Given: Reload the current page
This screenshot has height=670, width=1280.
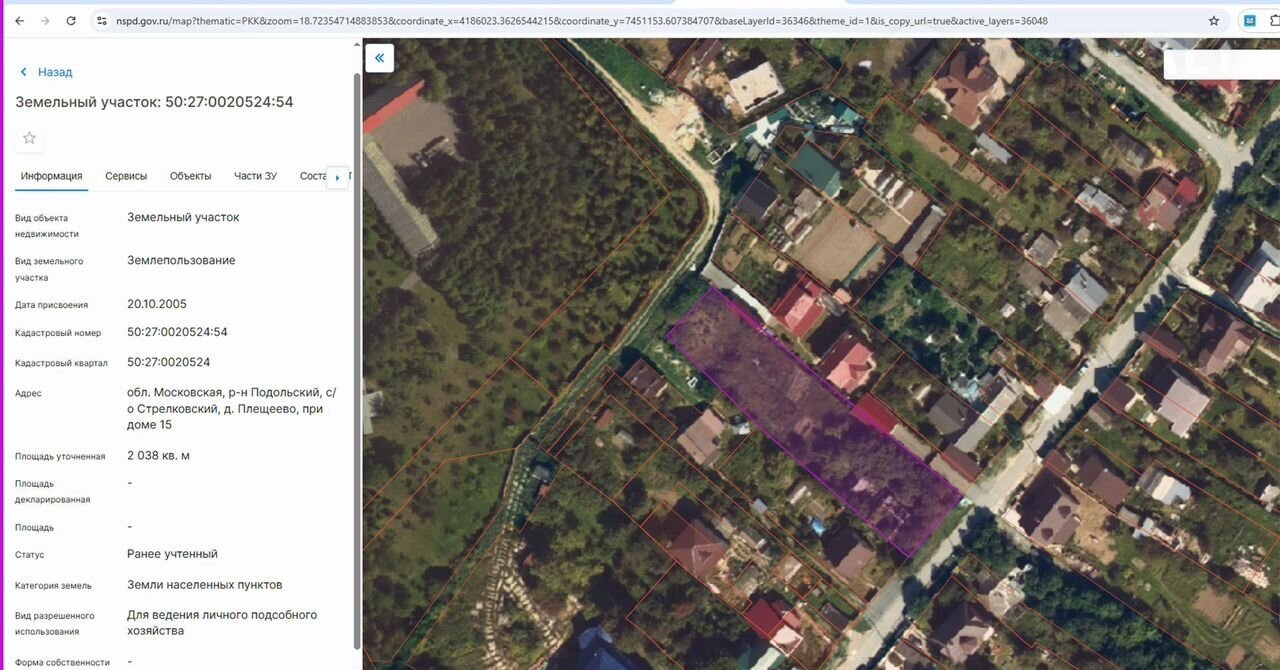Looking at the screenshot, I should pos(71,21).
